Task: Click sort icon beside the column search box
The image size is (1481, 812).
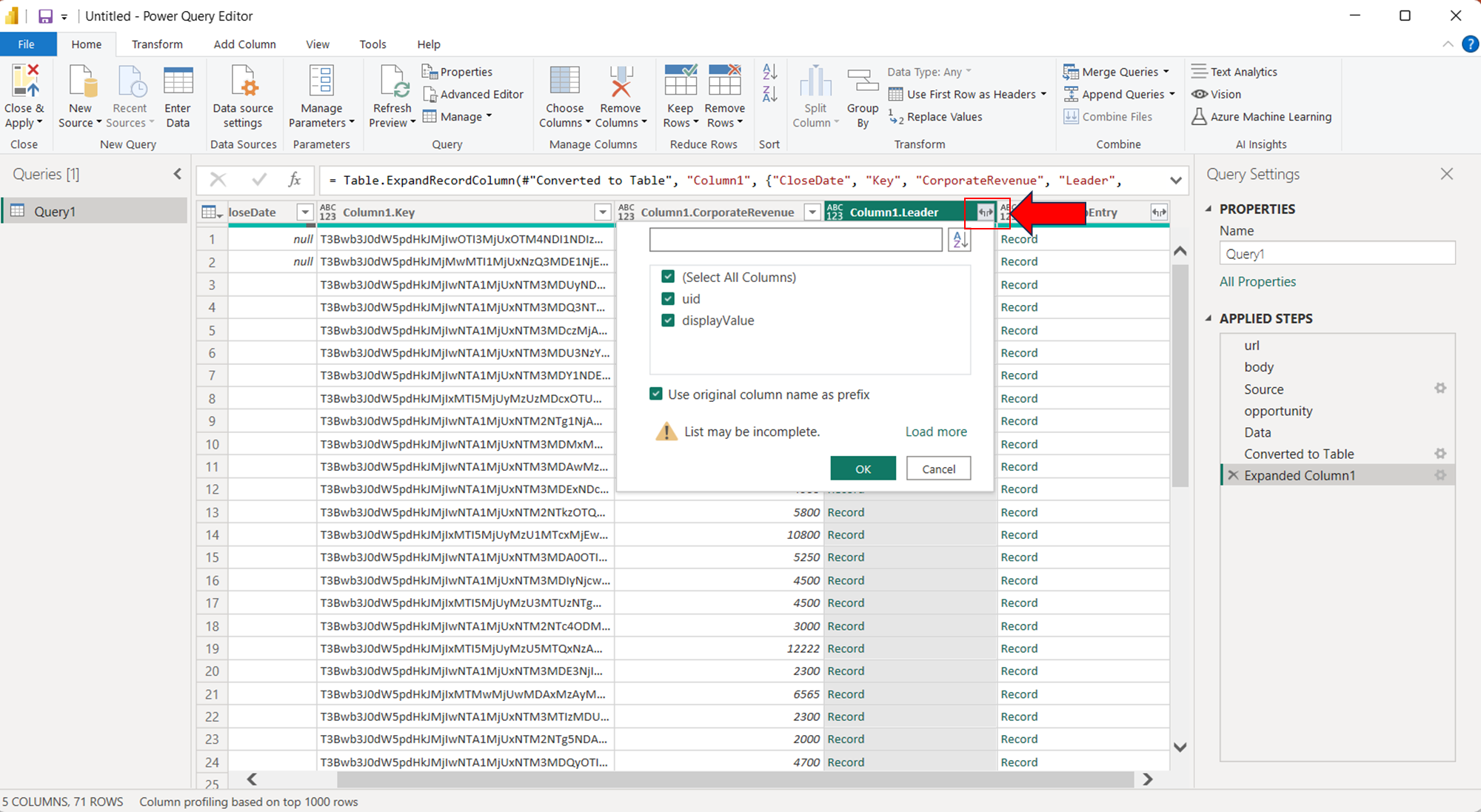Action: pos(960,240)
